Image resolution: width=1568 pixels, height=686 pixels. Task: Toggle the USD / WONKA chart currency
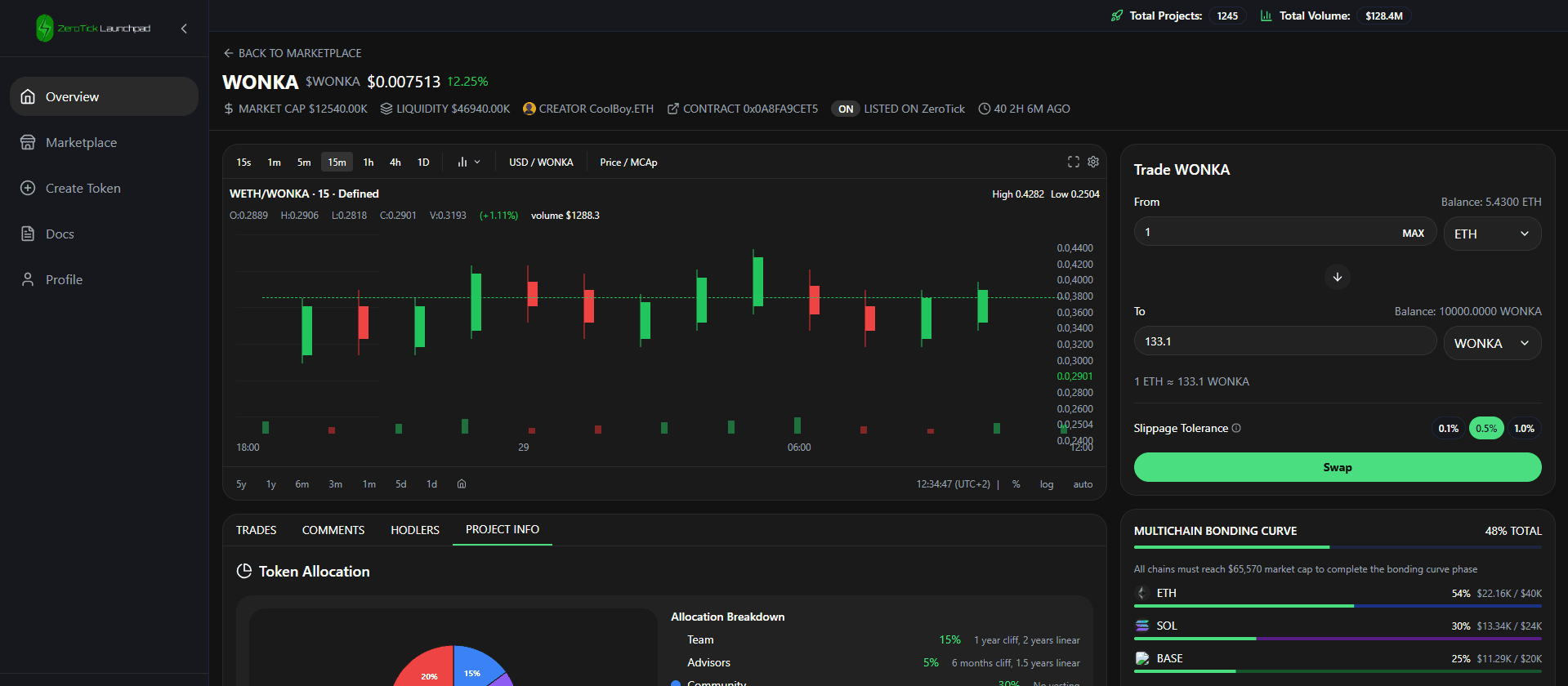coord(541,162)
